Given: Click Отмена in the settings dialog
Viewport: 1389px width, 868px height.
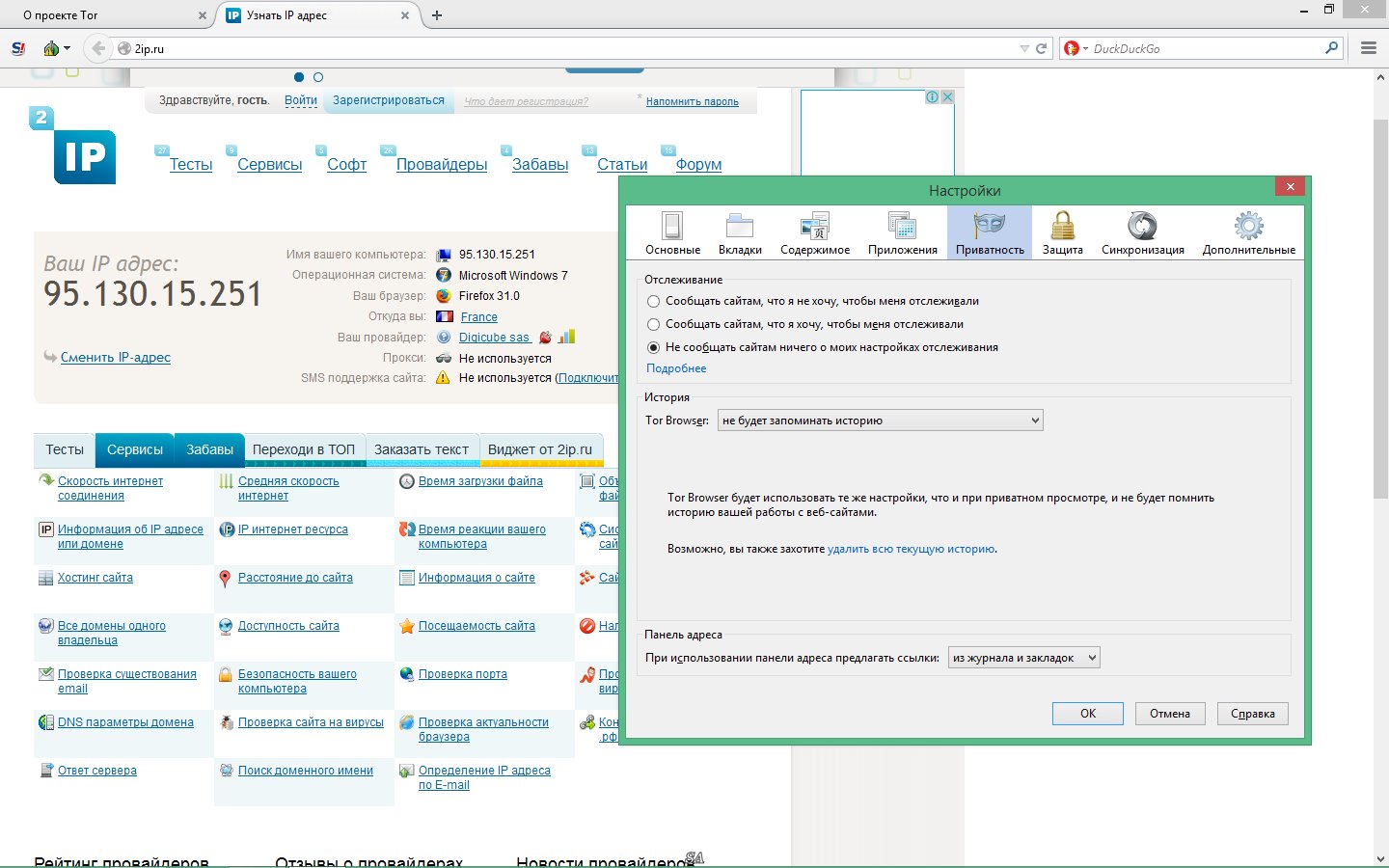Looking at the screenshot, I should 1170,714.
